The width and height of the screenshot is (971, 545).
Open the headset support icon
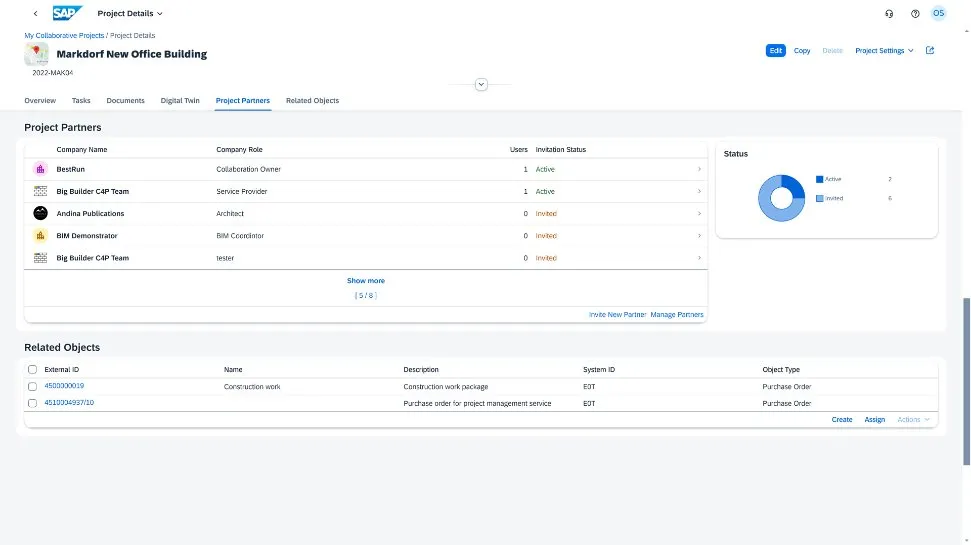889,14
